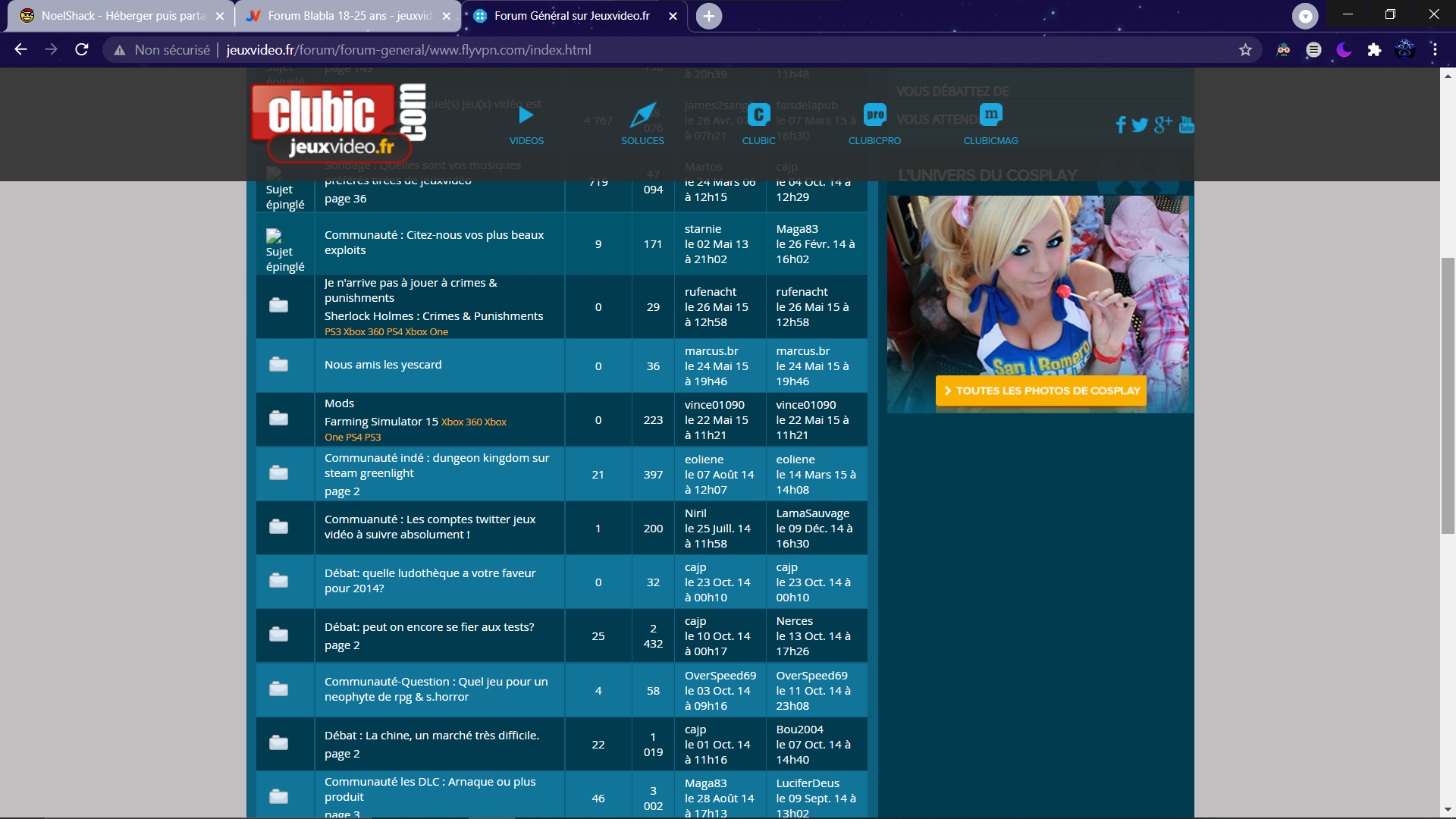Close the Forum Blabla 18-25 ans tab
The width and height of the screenshot is (1456, 819).
(446, 16)
